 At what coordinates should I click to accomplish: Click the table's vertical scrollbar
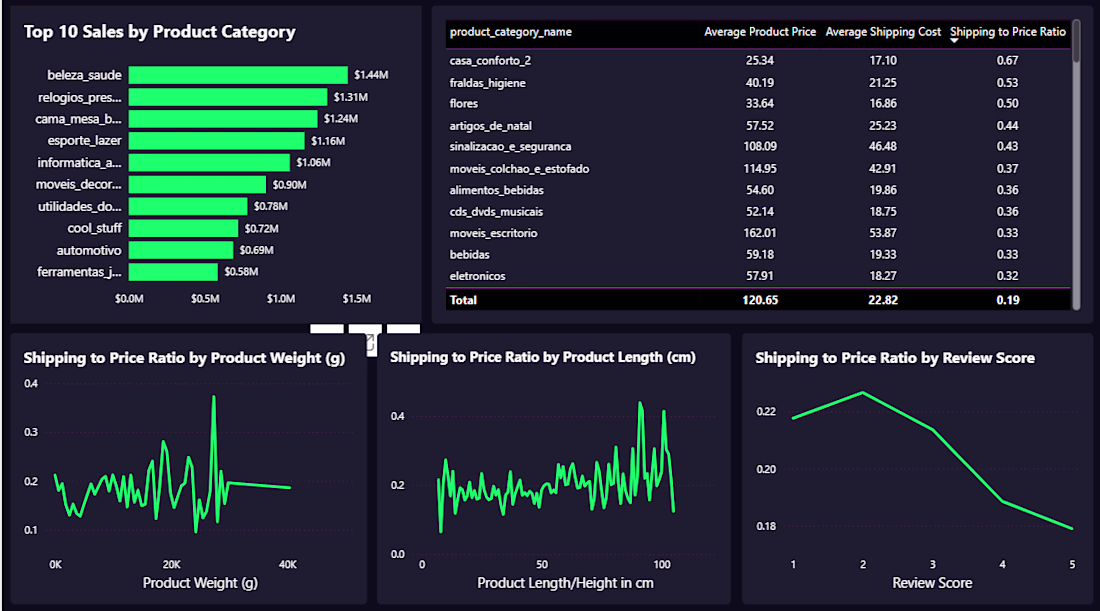(1076, 165)
